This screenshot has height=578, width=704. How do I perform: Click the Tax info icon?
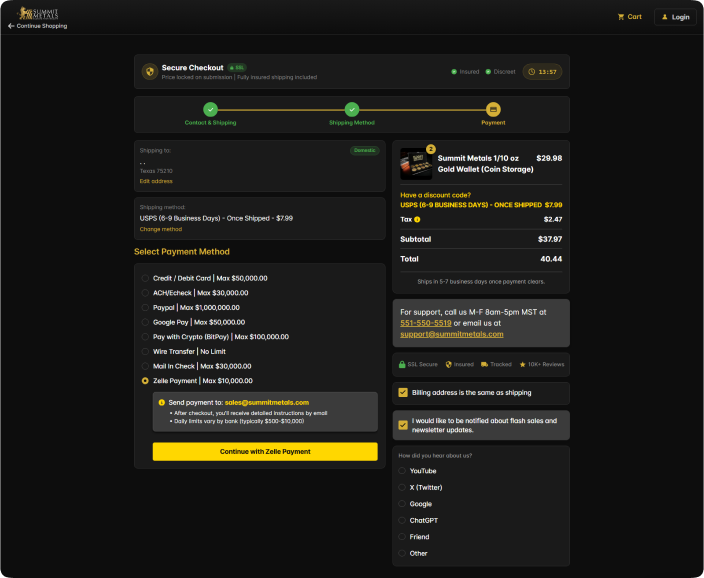417,220
